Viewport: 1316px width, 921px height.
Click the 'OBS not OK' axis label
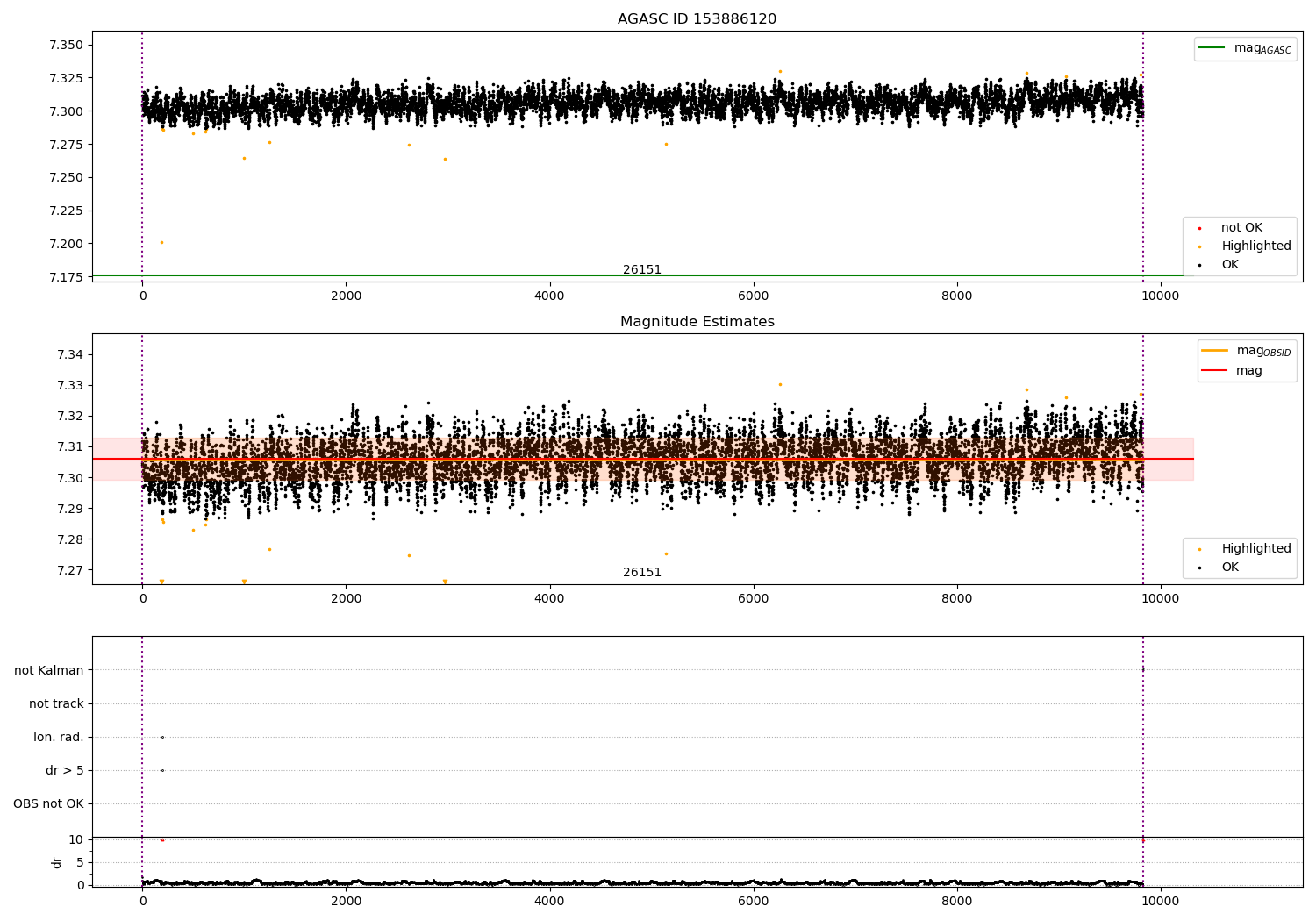(48, 804)
